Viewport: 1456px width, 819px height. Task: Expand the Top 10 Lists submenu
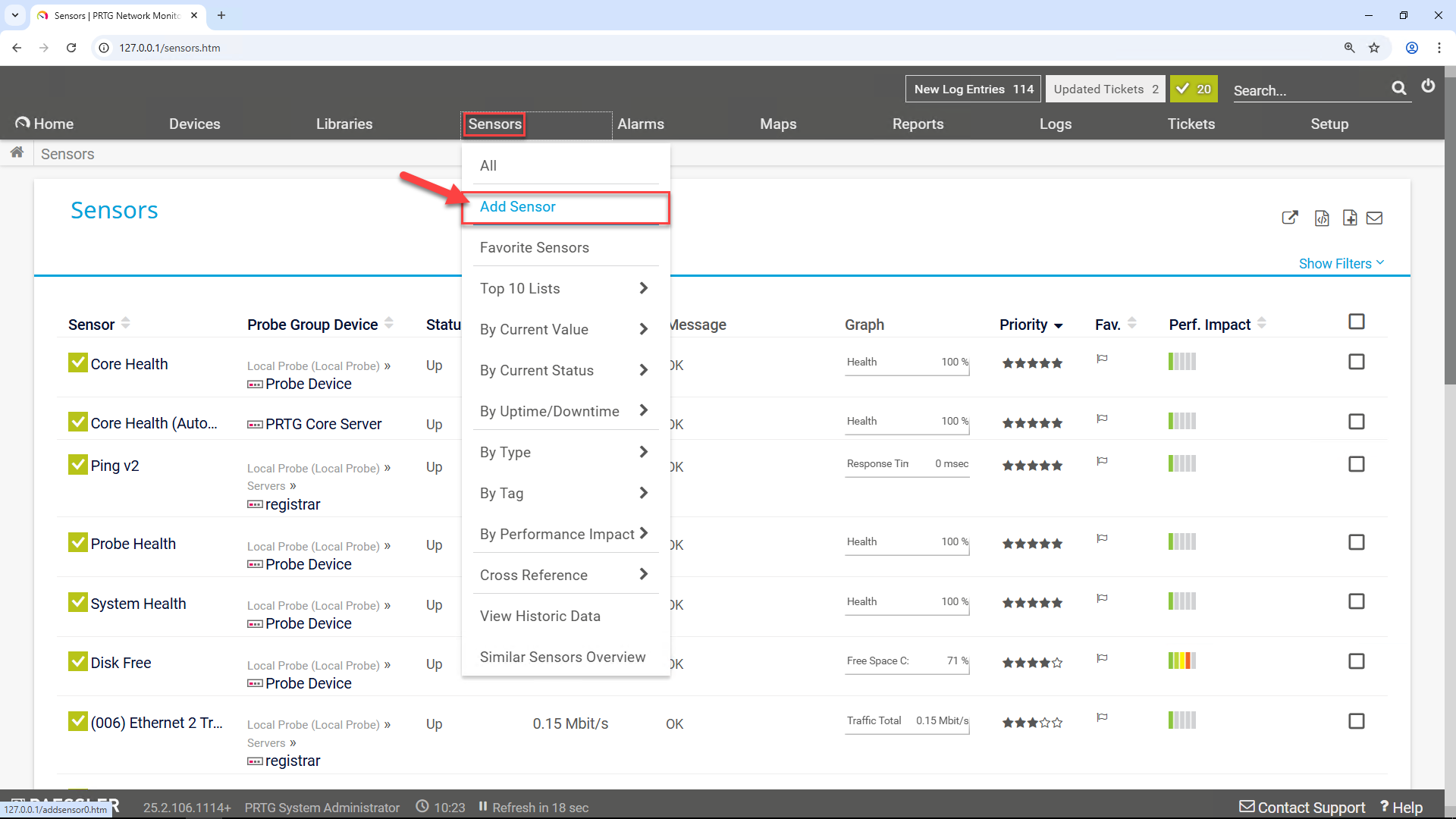click(x=566, y=288)
